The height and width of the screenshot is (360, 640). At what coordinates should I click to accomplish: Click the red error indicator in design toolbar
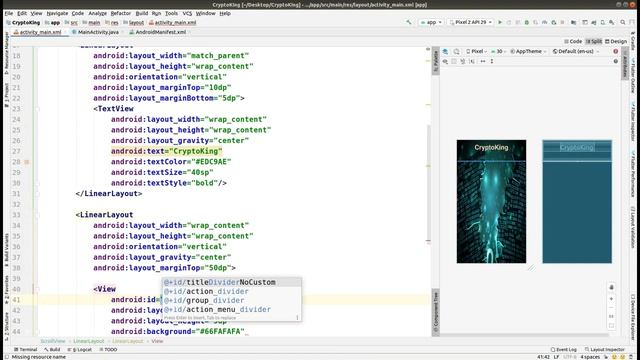point(616,51)
